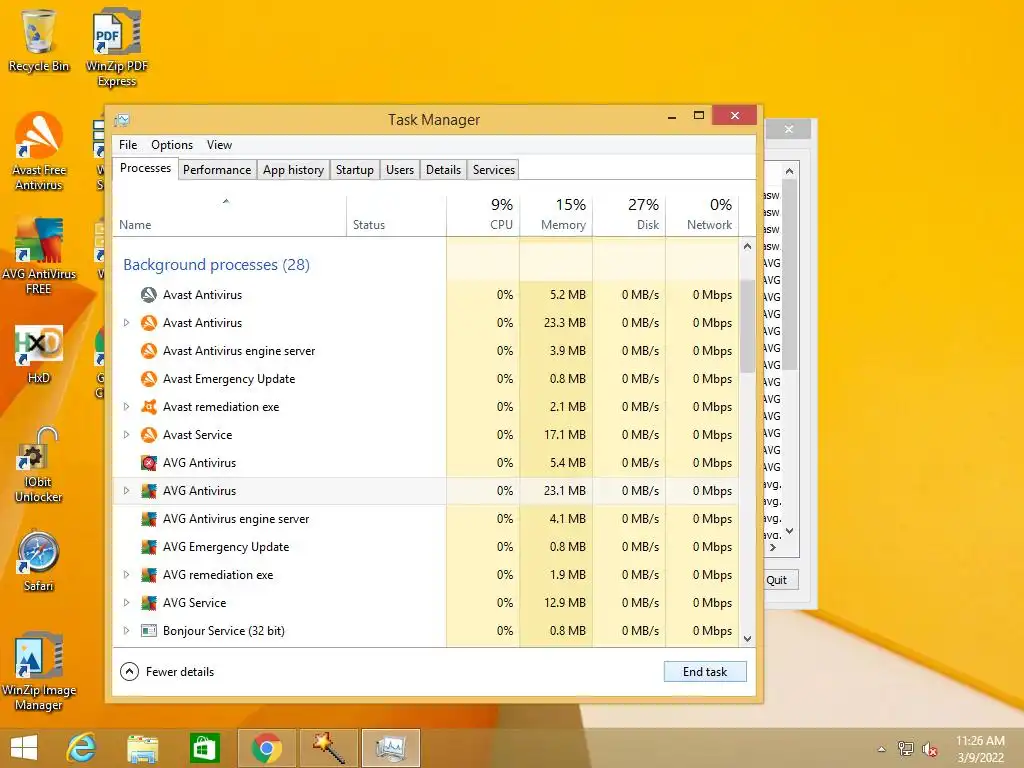
Task: Expand the AVG Service process
Action: pos(127,603)
